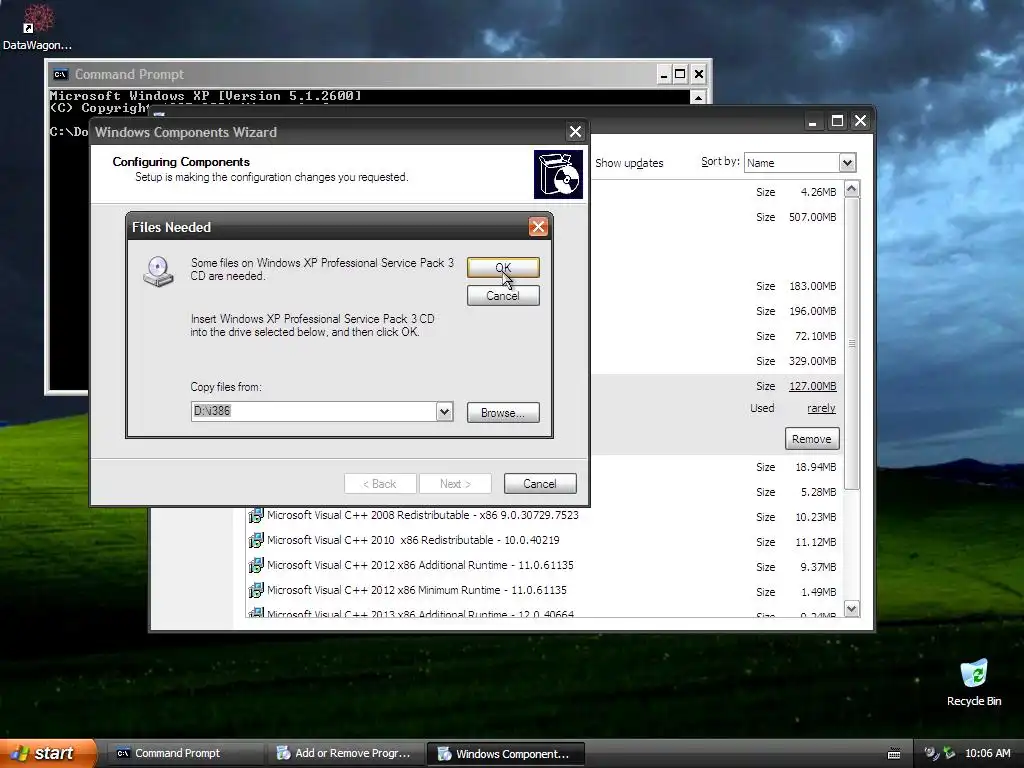
Task: Select Visual C++ 2012 x86 Additional Runtime text
Action: pyautogui.click(x=421, y=565)
